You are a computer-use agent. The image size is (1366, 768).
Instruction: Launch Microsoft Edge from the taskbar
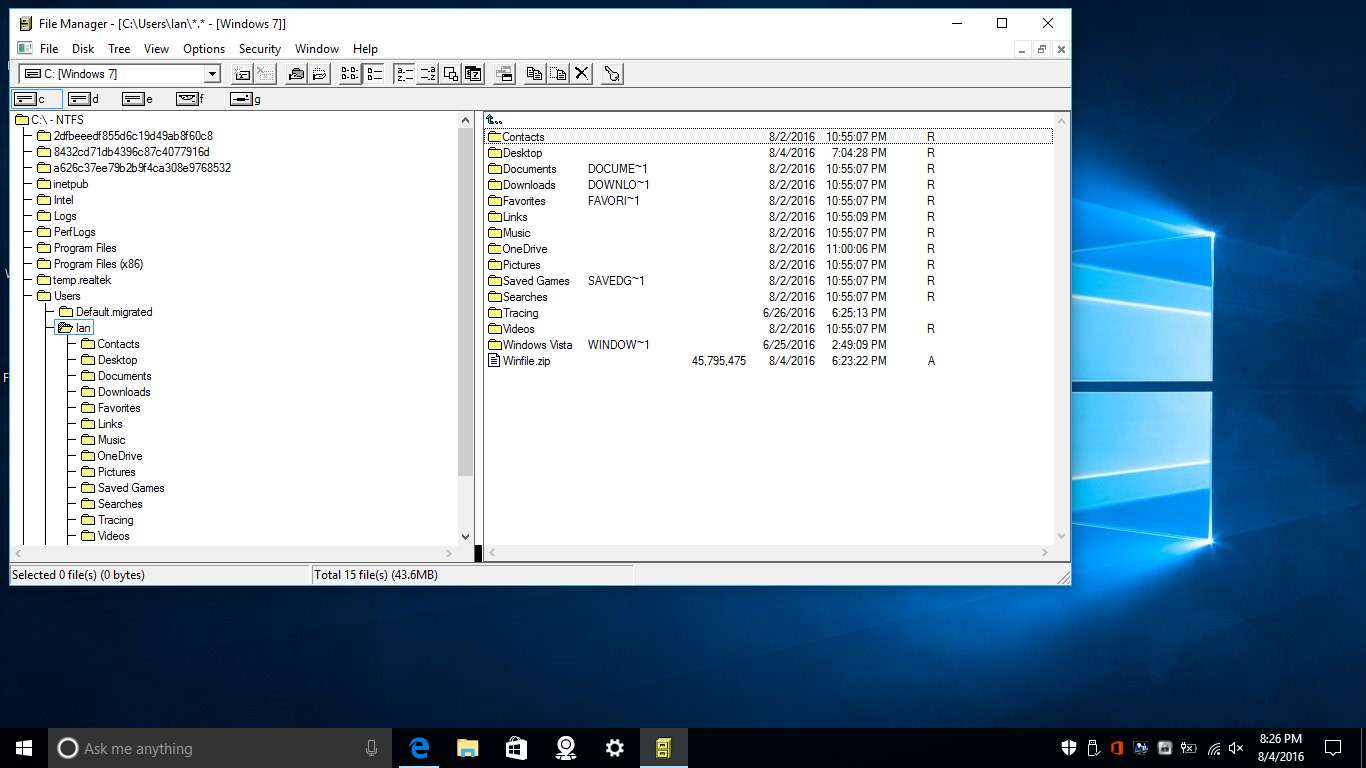click(418, 747)
